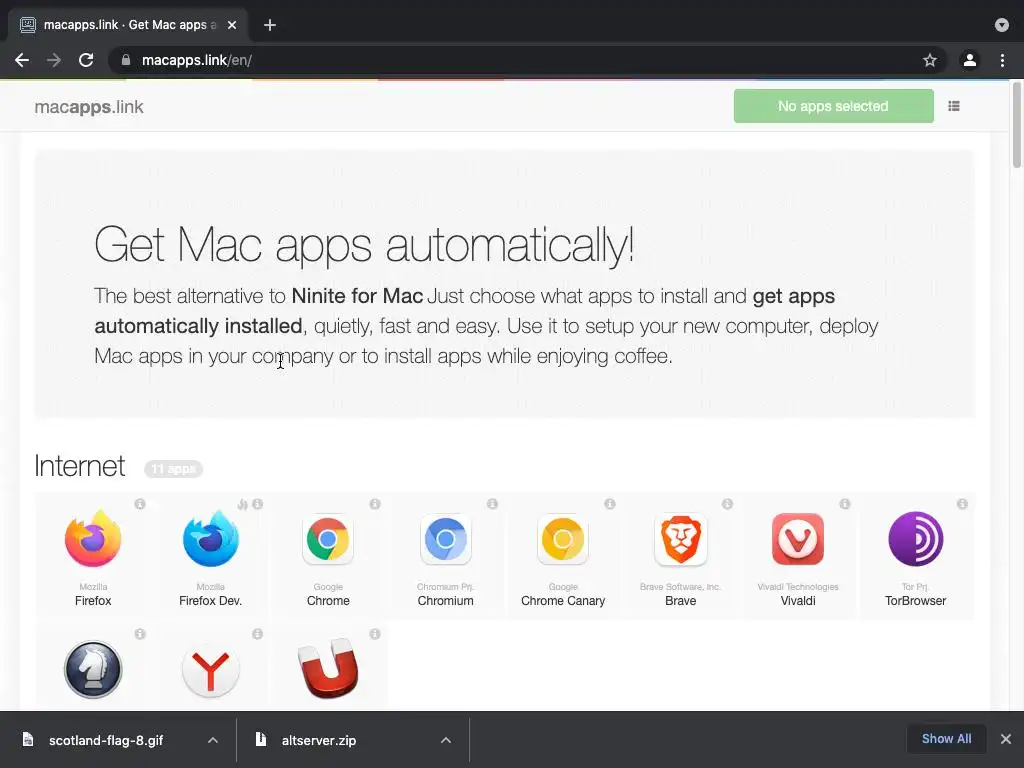Select the red magnet U app icon

tap(328, 669)
